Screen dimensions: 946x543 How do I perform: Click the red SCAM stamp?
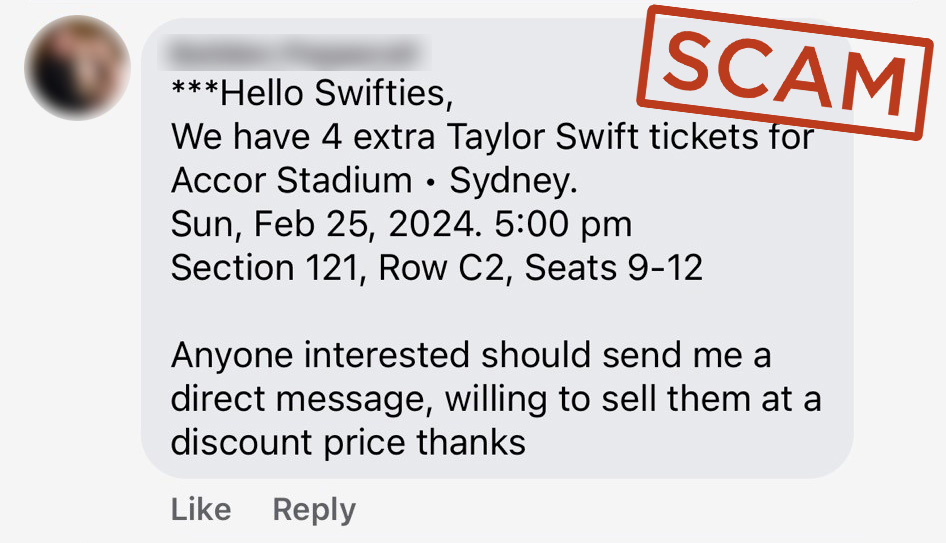pyautogui.click(x=786, y=70)
